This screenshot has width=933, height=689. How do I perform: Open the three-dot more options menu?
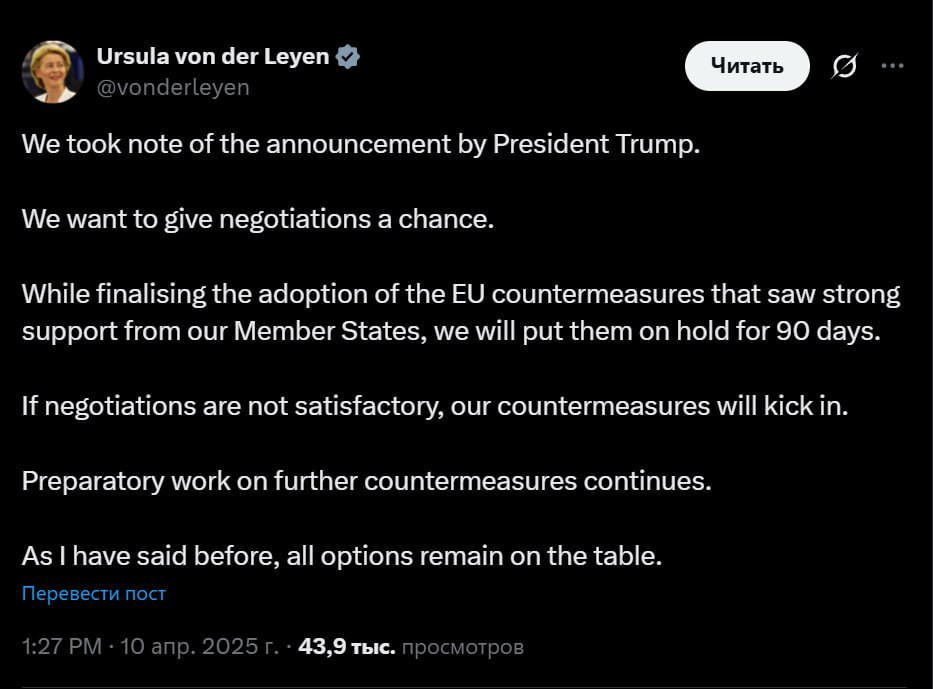[x=892, y=66]
